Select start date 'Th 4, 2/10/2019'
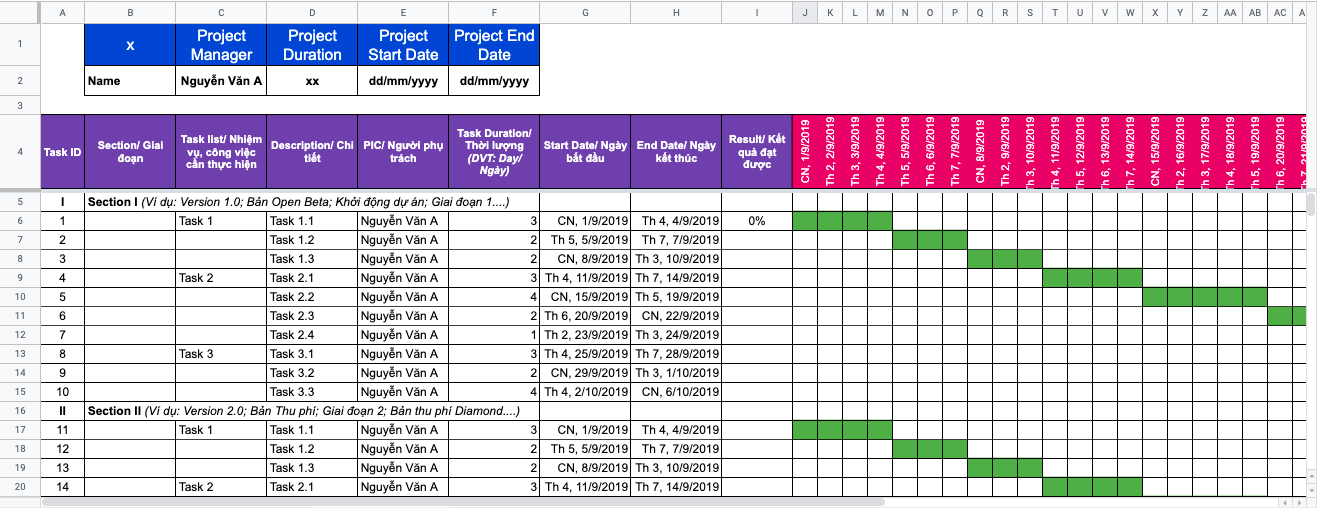1317x508 pixels. click(585, 392)
